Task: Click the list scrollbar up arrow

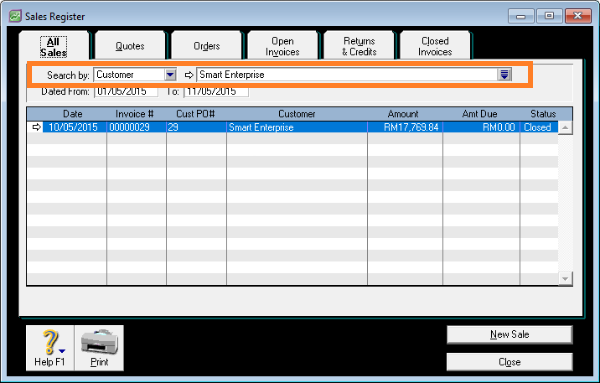Action: [x=565, y=128]
